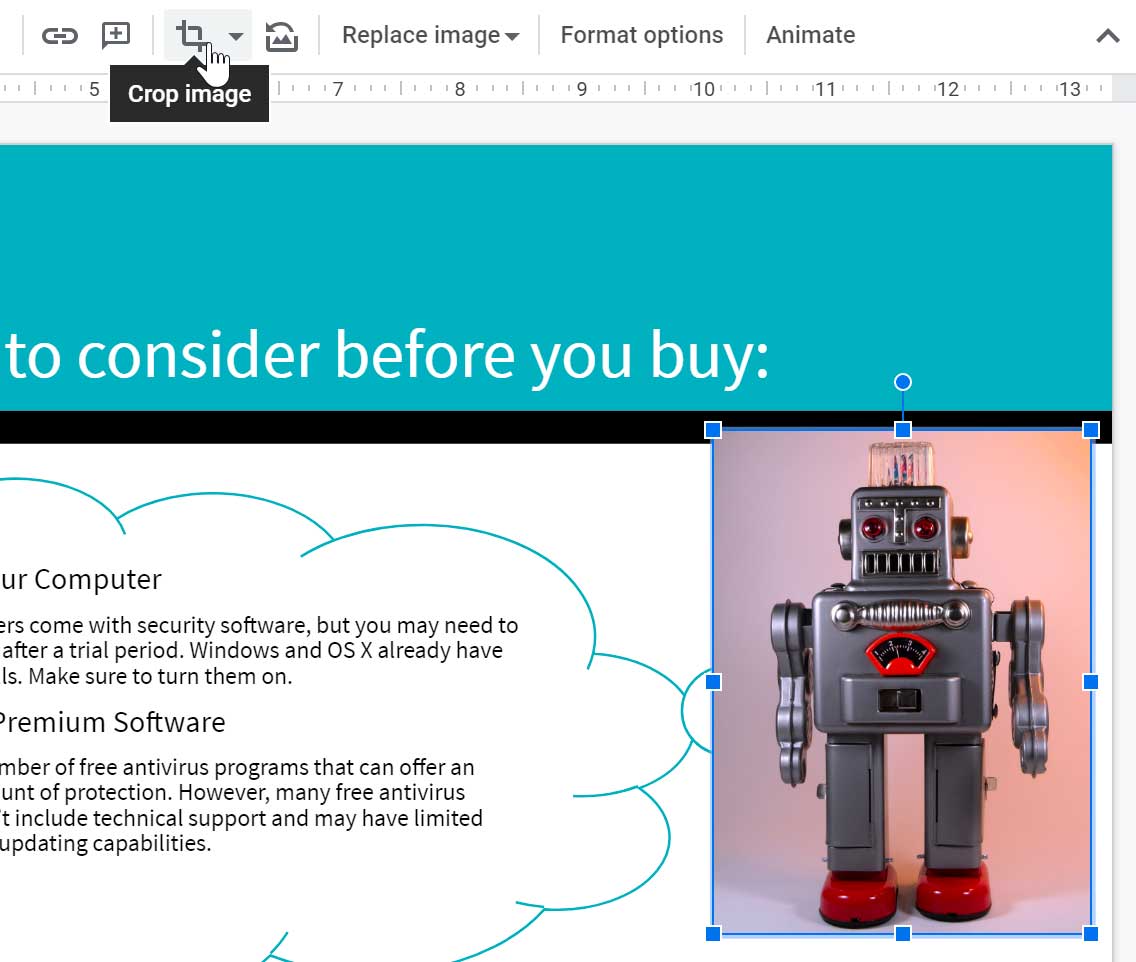Click the Reset image icon
Screen dimensions: 1136x962
[281, 36]
